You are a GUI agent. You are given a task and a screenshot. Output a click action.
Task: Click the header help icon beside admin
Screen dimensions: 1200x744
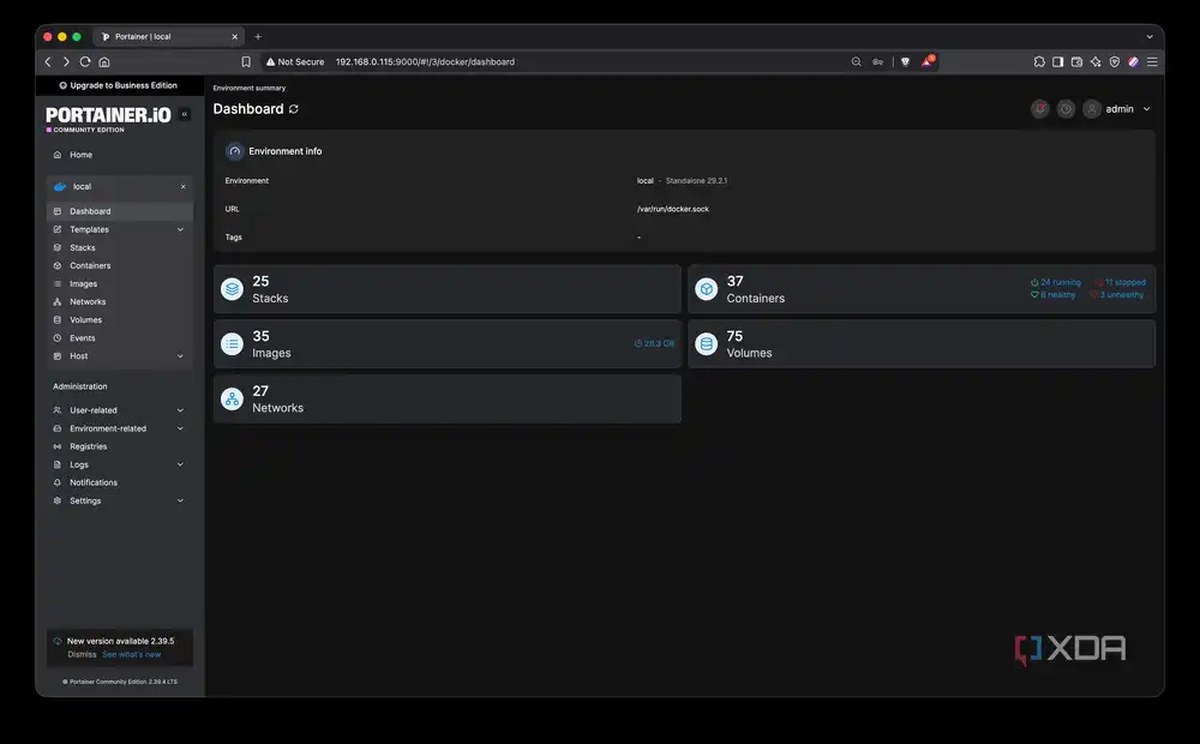coord(1066,109)
